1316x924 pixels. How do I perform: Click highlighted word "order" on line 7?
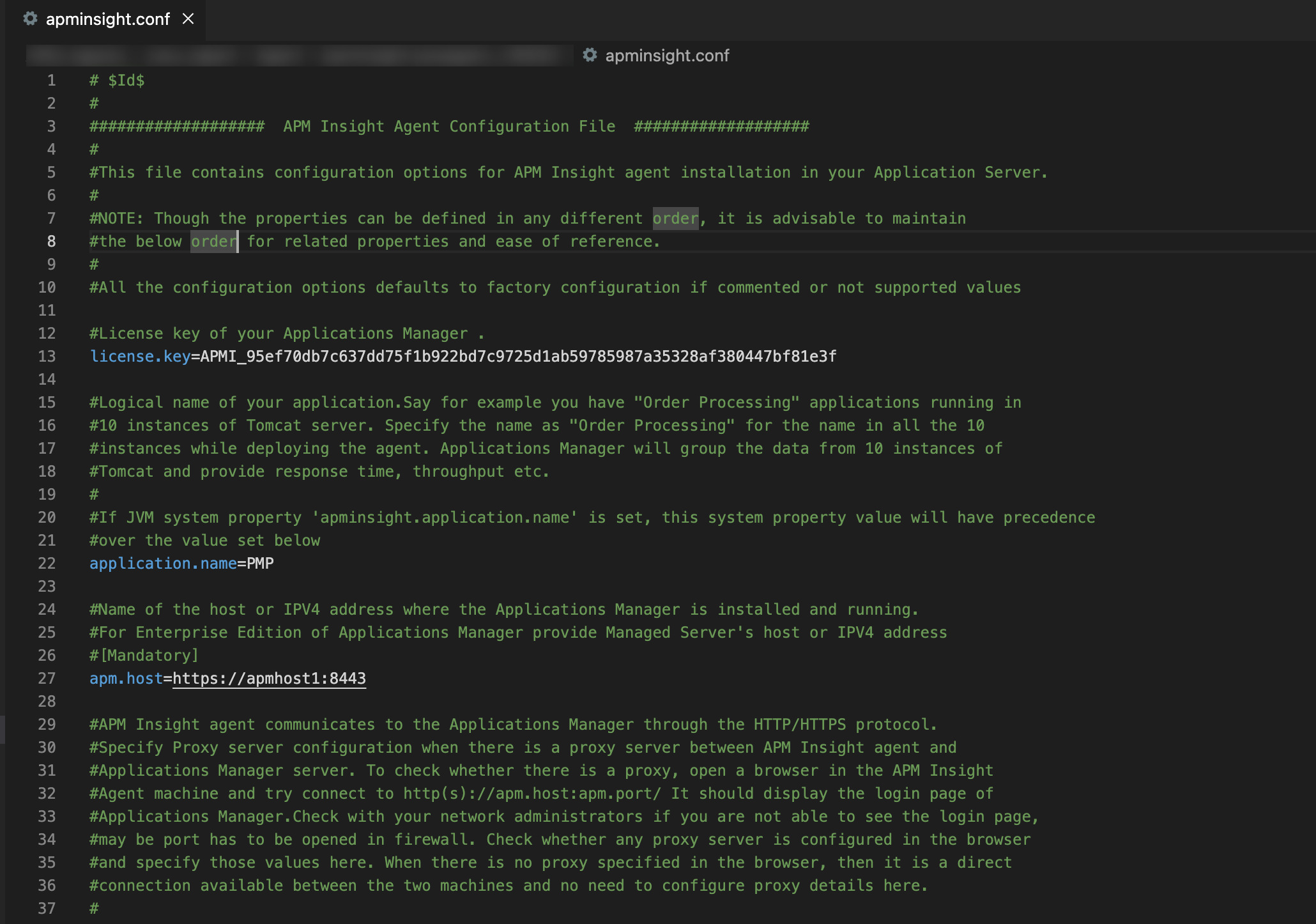[675, 219]
